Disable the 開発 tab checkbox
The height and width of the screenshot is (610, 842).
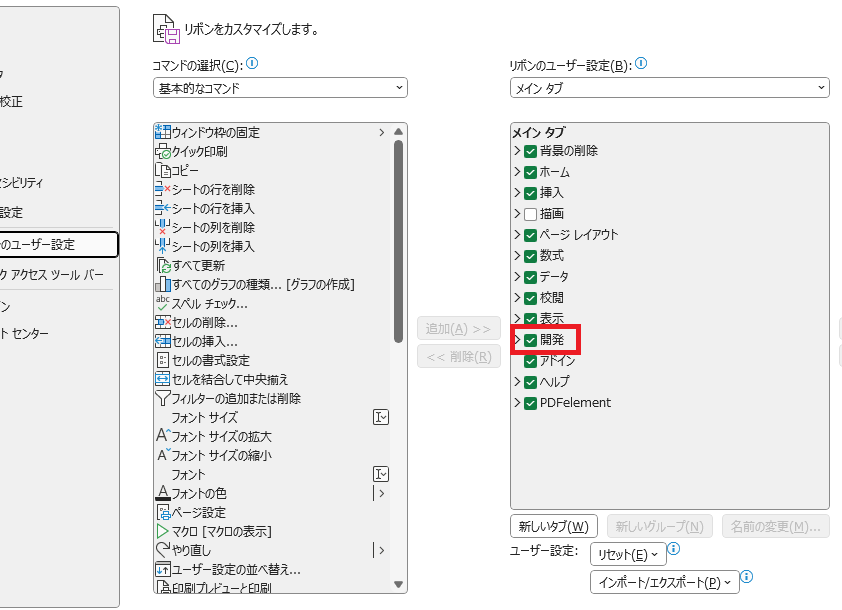tap(529, 339)
